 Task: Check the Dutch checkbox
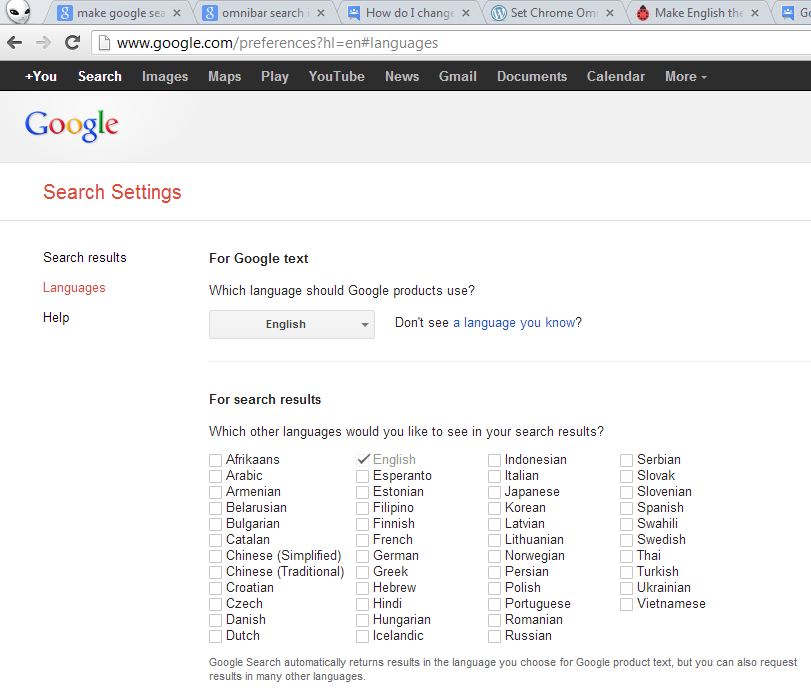coord(216,637)
